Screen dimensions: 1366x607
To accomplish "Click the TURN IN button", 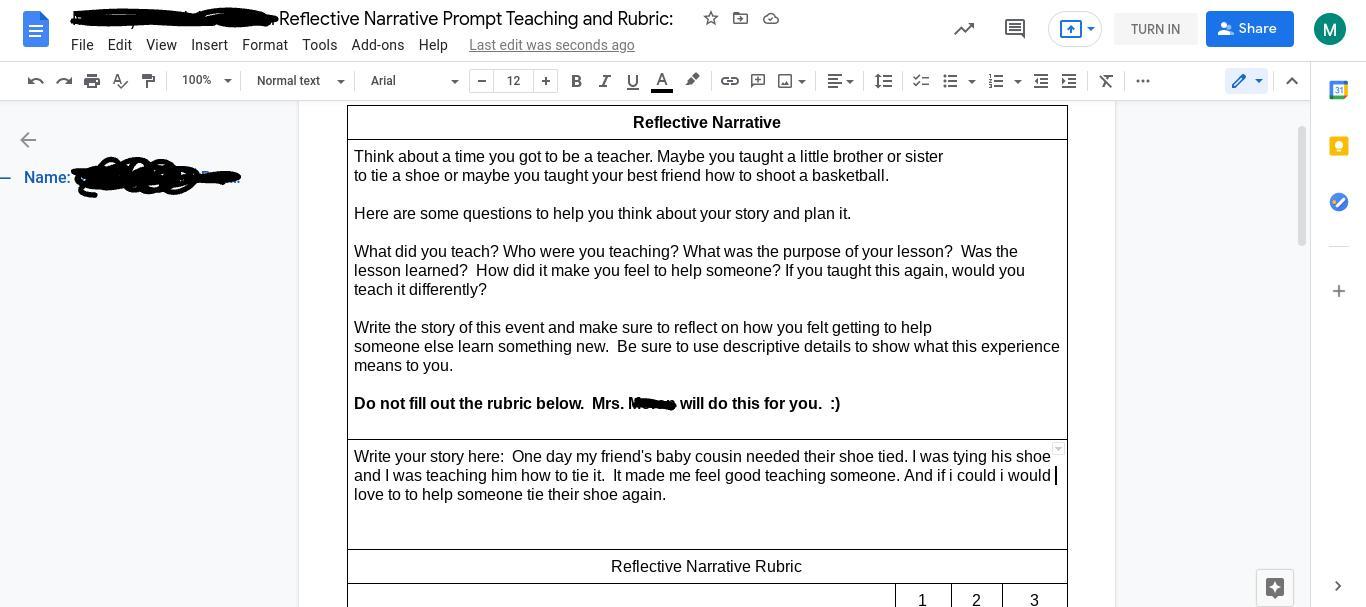I will click(1155, 29).
